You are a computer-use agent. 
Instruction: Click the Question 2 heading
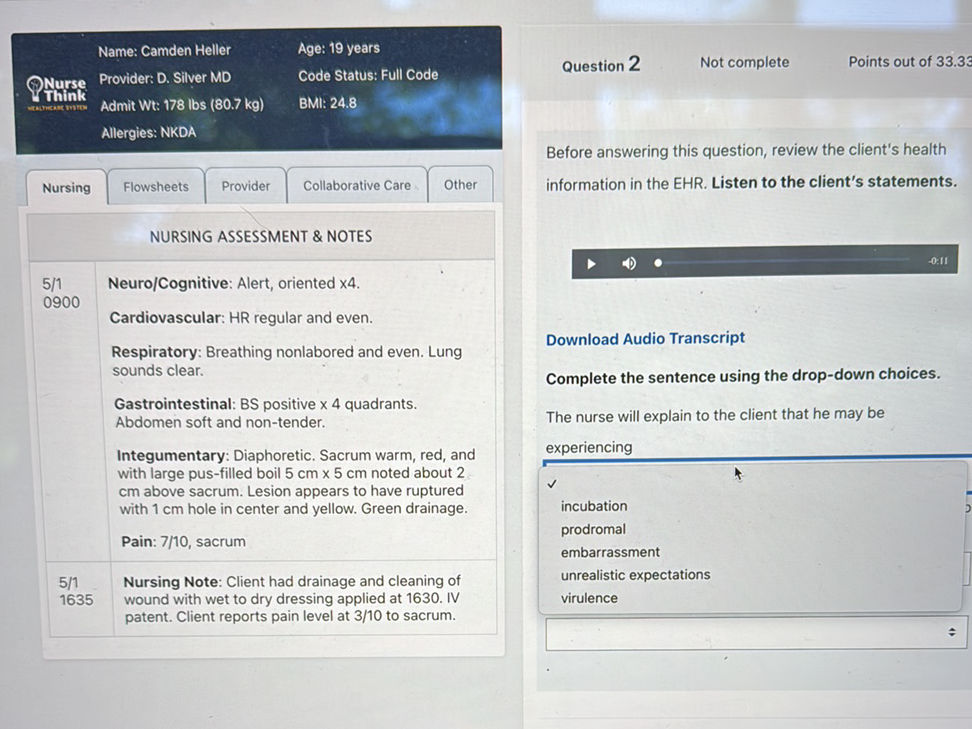pyautogui.click(x=600, y=66)
